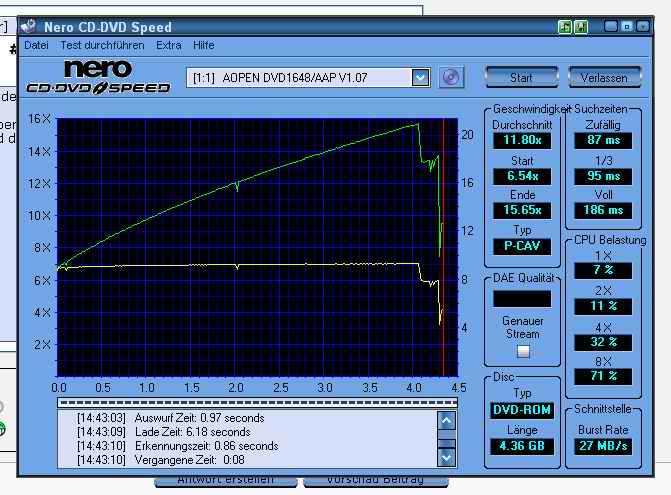Click the empty DAE Qualität field

(522, 299)
